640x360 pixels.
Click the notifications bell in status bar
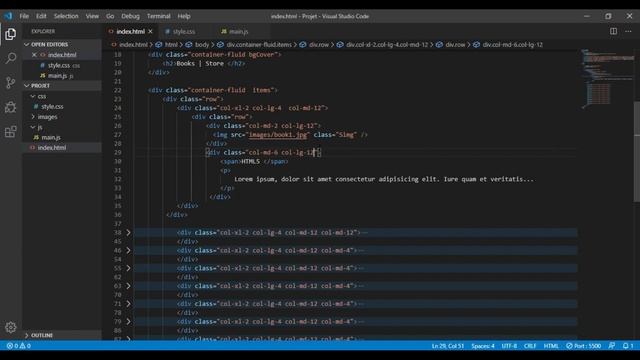click(628, 346)
